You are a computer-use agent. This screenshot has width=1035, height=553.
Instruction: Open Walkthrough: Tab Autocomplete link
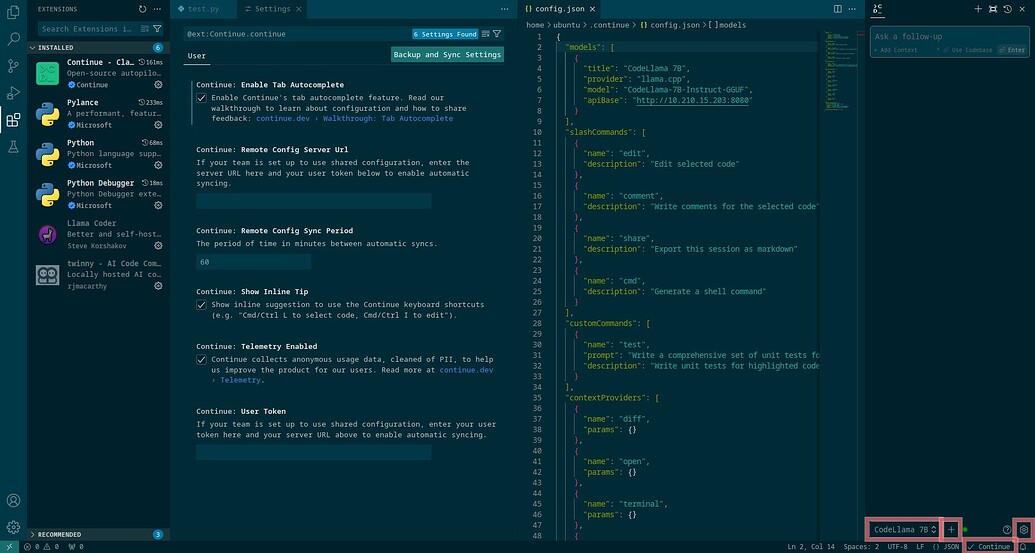click(x=387, y=119)
